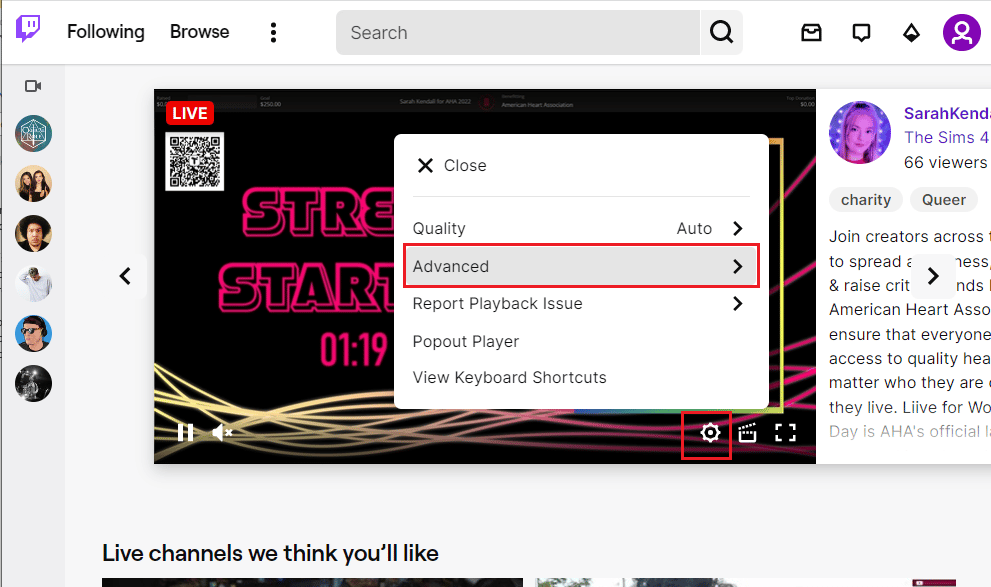Viewport: 991px width, 587px height.
Task: Click the 01:19 stream countdown timer
Action: pos(353,350)
